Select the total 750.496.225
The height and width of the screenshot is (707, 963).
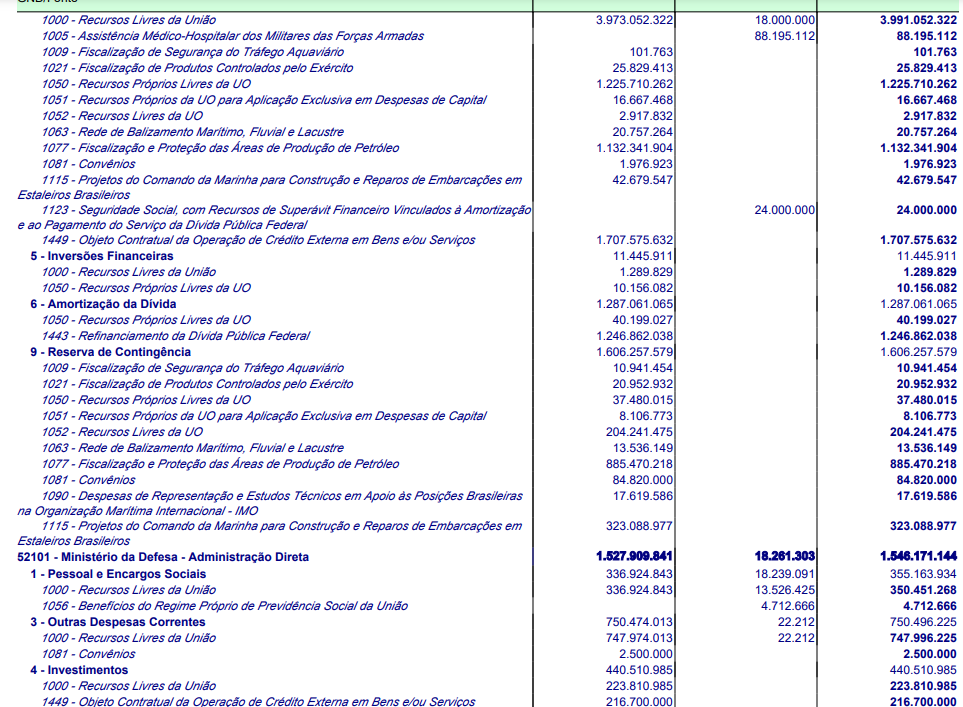923,622
